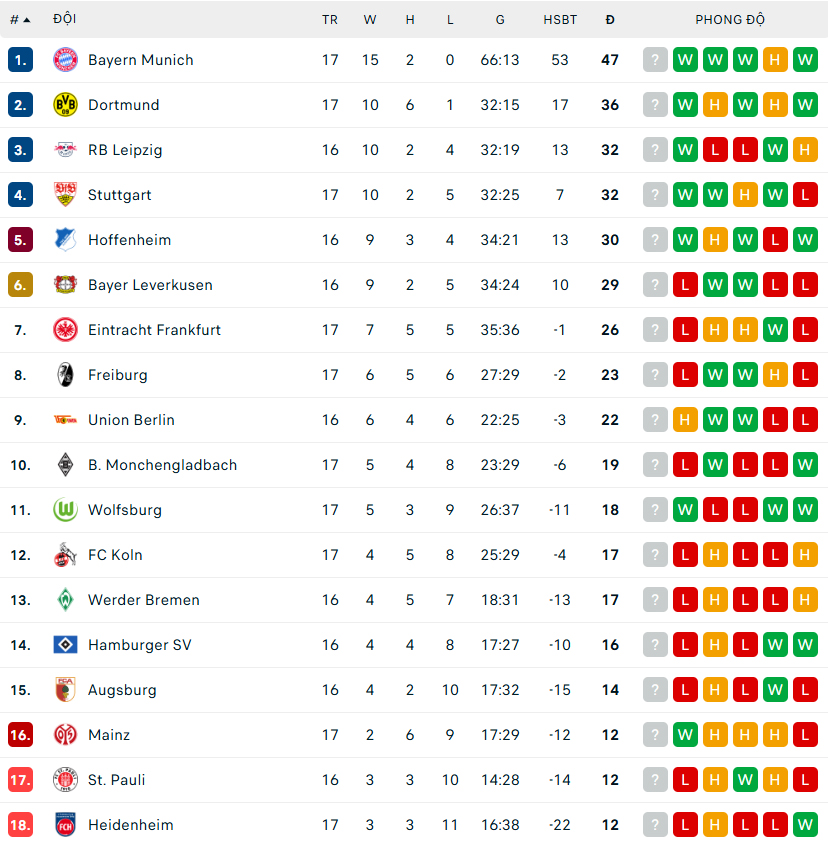Expand the pending '?' form badge for Bayern Munich

(655, 60)
